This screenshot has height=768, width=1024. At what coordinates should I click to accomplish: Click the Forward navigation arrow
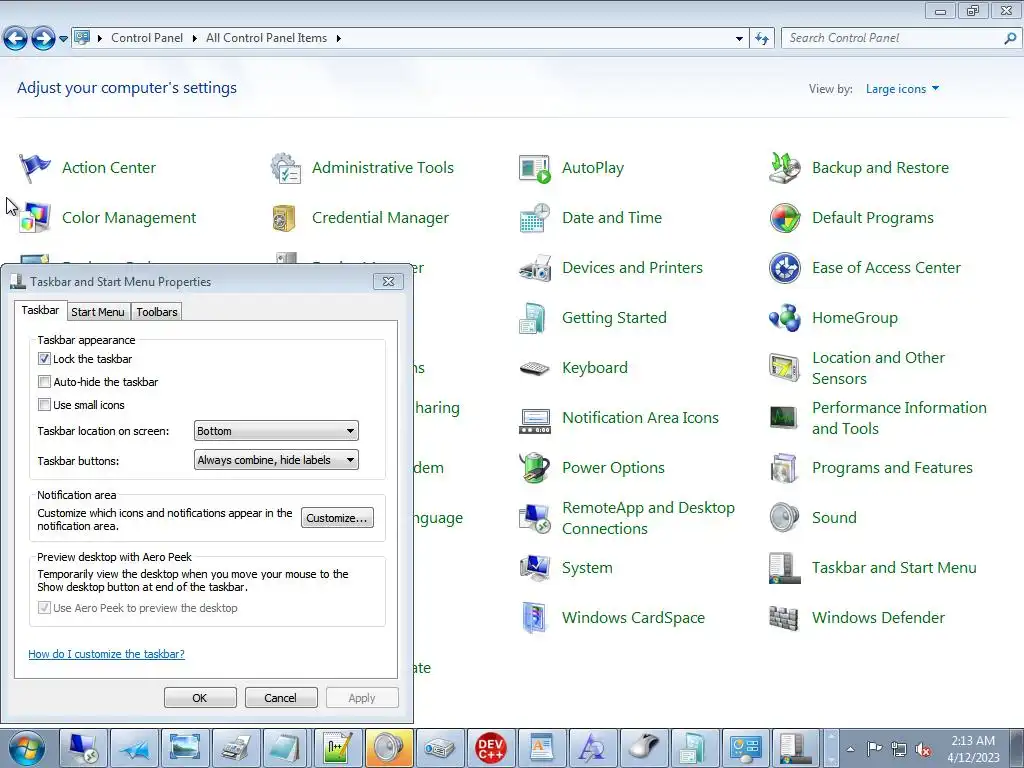43,39
